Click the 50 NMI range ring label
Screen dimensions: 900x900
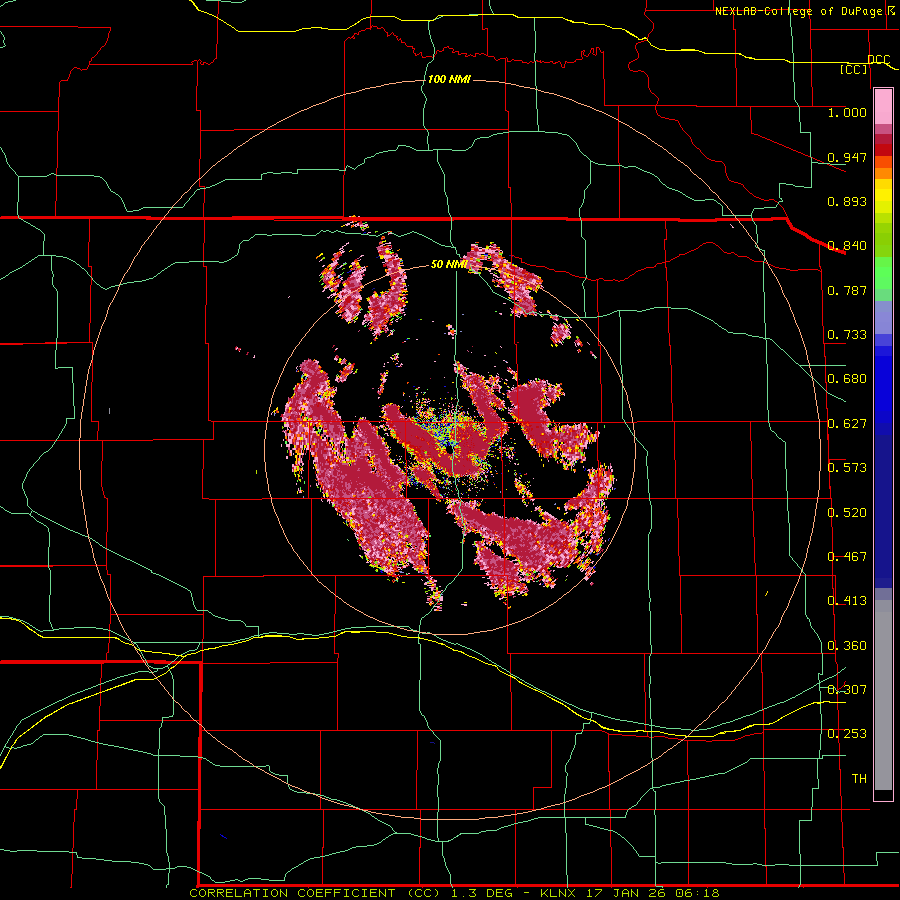449,264
